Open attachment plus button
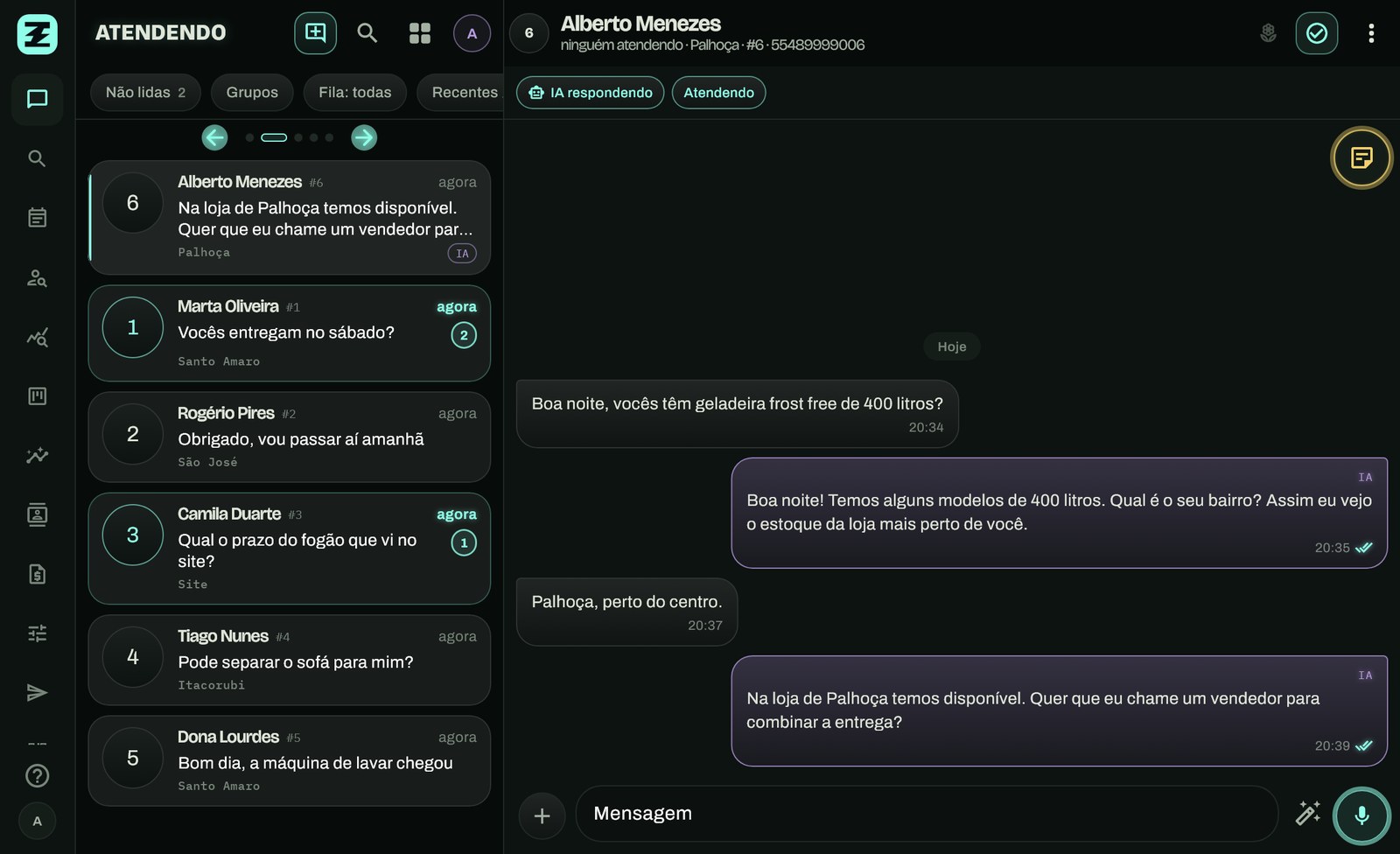The height and width of the screenshot is (854, 1400). pyautogui.click(x=542, y=815)
